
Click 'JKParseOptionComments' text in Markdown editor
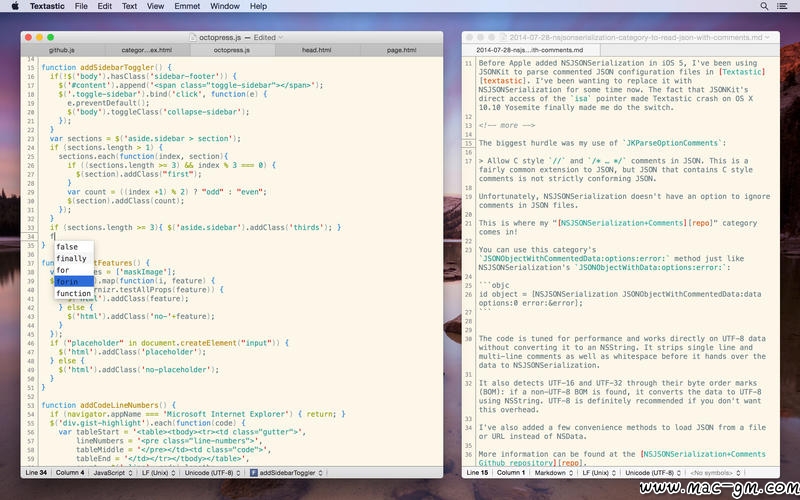672,143
